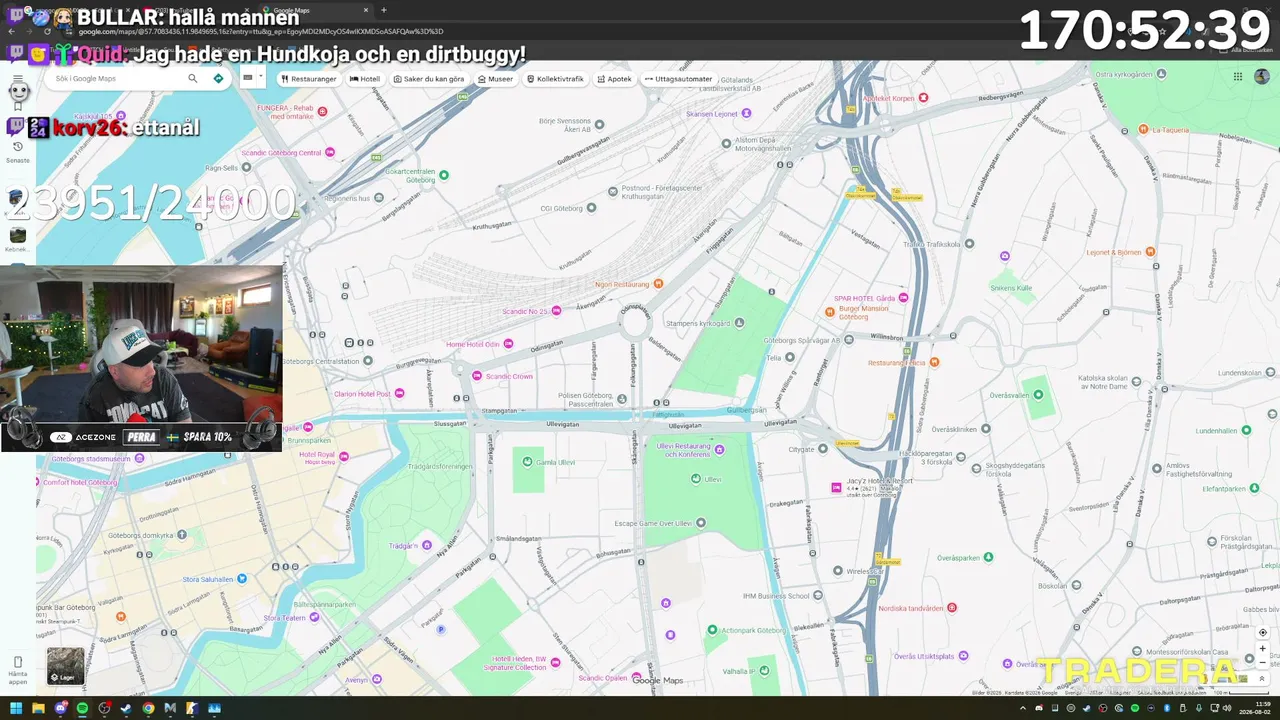Click the Apoteket Korpen pharmacy marker

pyautogui.click(x=923, y=97)
